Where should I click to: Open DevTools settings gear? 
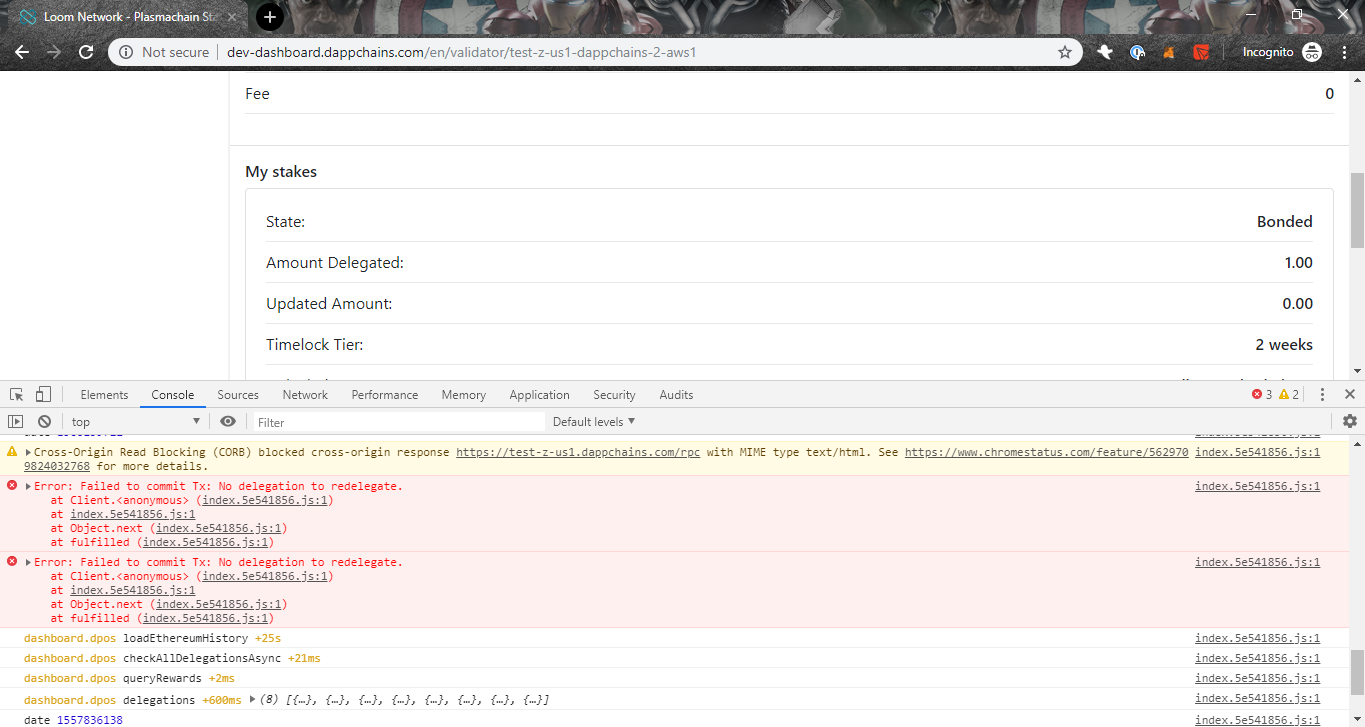tap(1350, 421)
